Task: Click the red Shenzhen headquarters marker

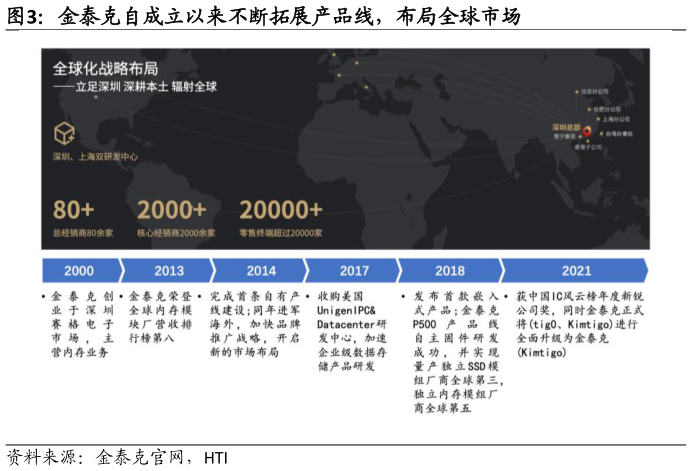Action: pos(587,129)
